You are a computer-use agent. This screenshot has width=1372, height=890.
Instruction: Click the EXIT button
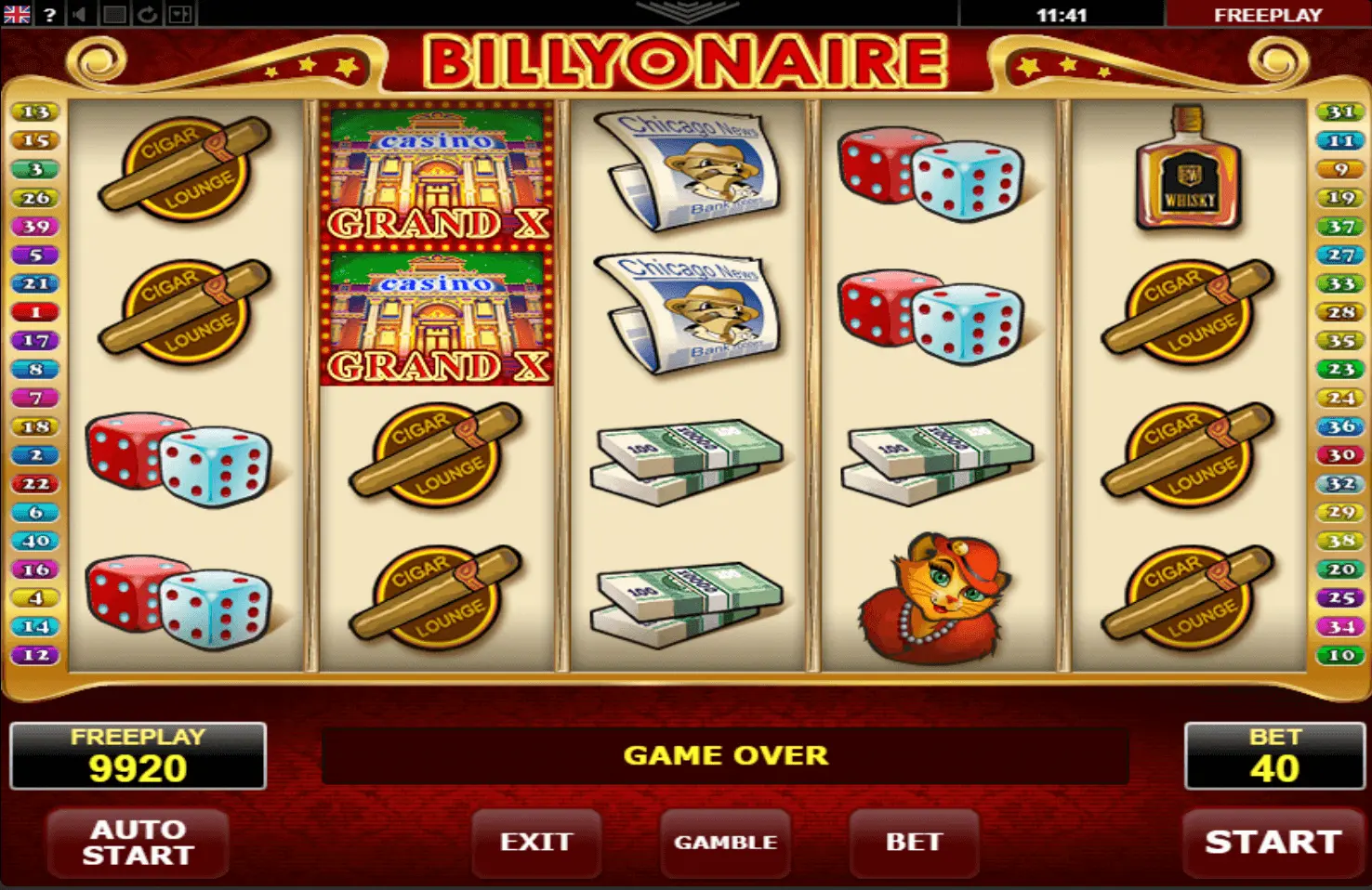[536, 843]
